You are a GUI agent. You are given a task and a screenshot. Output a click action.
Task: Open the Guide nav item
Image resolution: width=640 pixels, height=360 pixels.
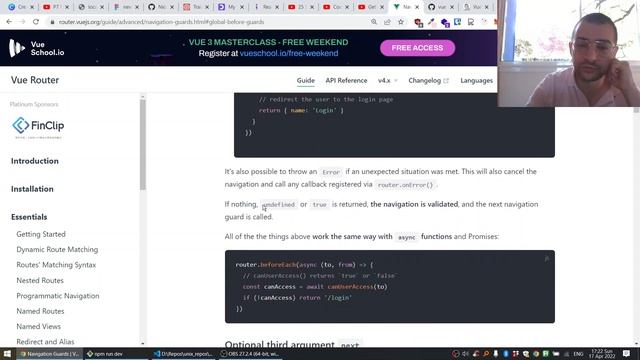click(x=305, y=80)
